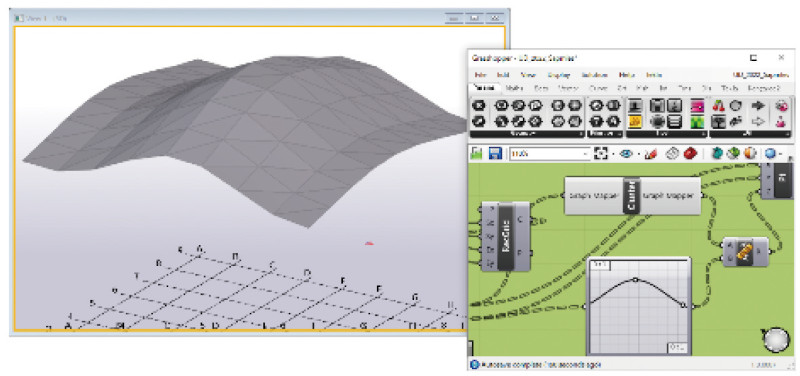Click the Cluster component on the canvas

pyautogui.click(x=632, y=195)
